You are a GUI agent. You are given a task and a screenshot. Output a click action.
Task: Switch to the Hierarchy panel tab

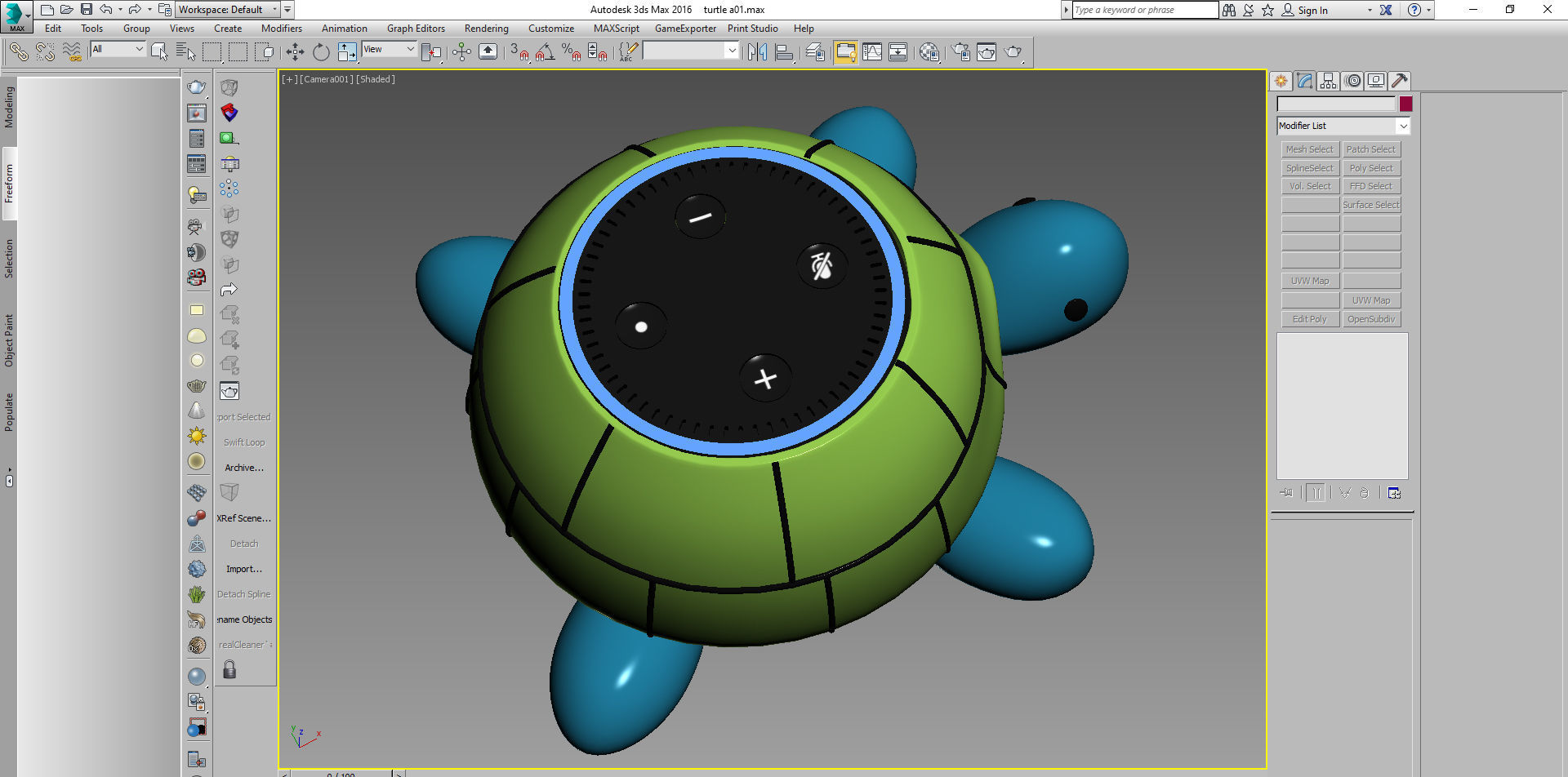[1328, 81]
